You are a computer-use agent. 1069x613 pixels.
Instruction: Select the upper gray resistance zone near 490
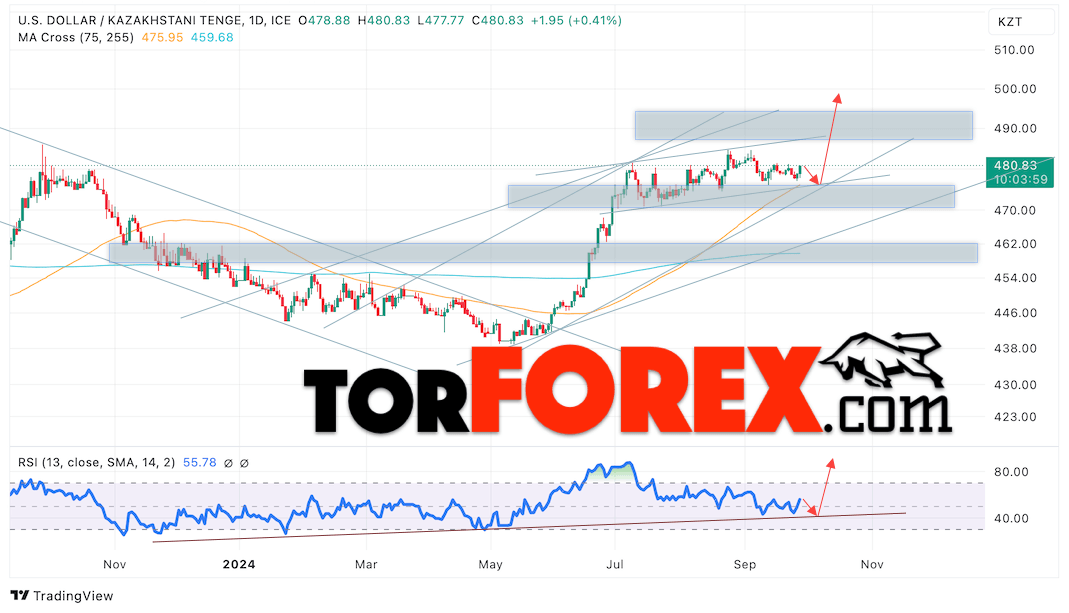[x=803, y=125]
